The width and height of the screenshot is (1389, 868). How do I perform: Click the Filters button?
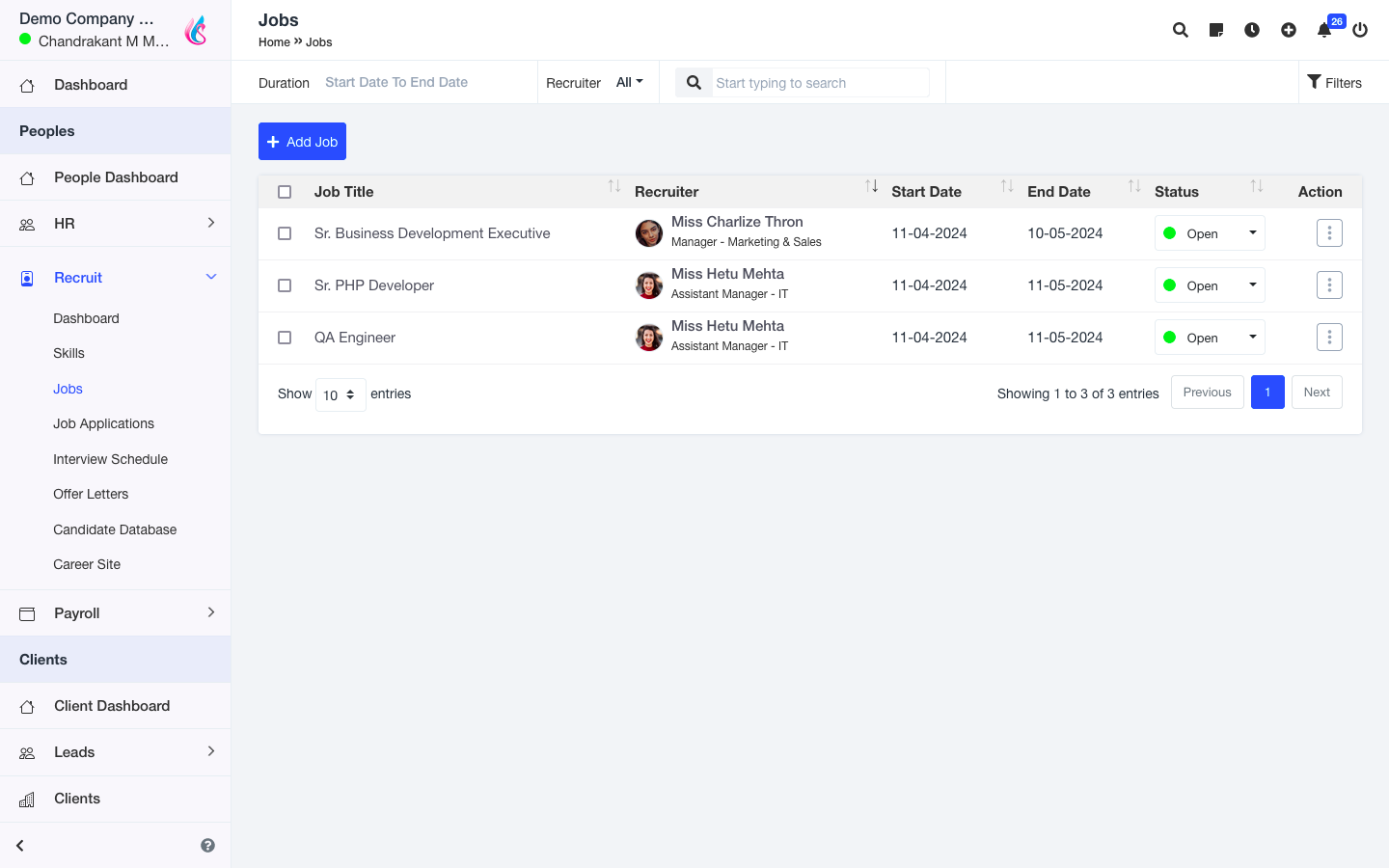pos(1334,83)
